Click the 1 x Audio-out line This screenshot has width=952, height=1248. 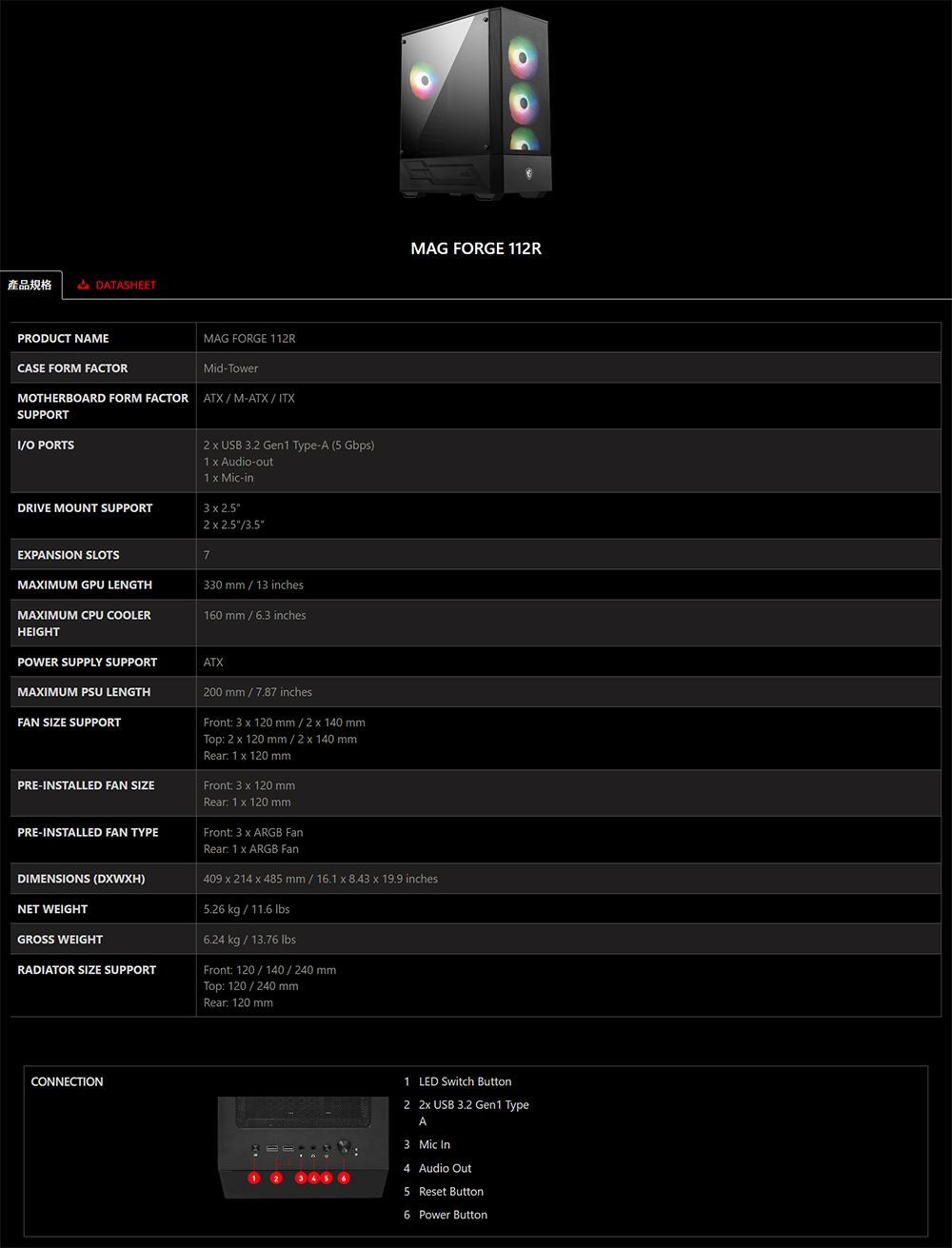239,462
